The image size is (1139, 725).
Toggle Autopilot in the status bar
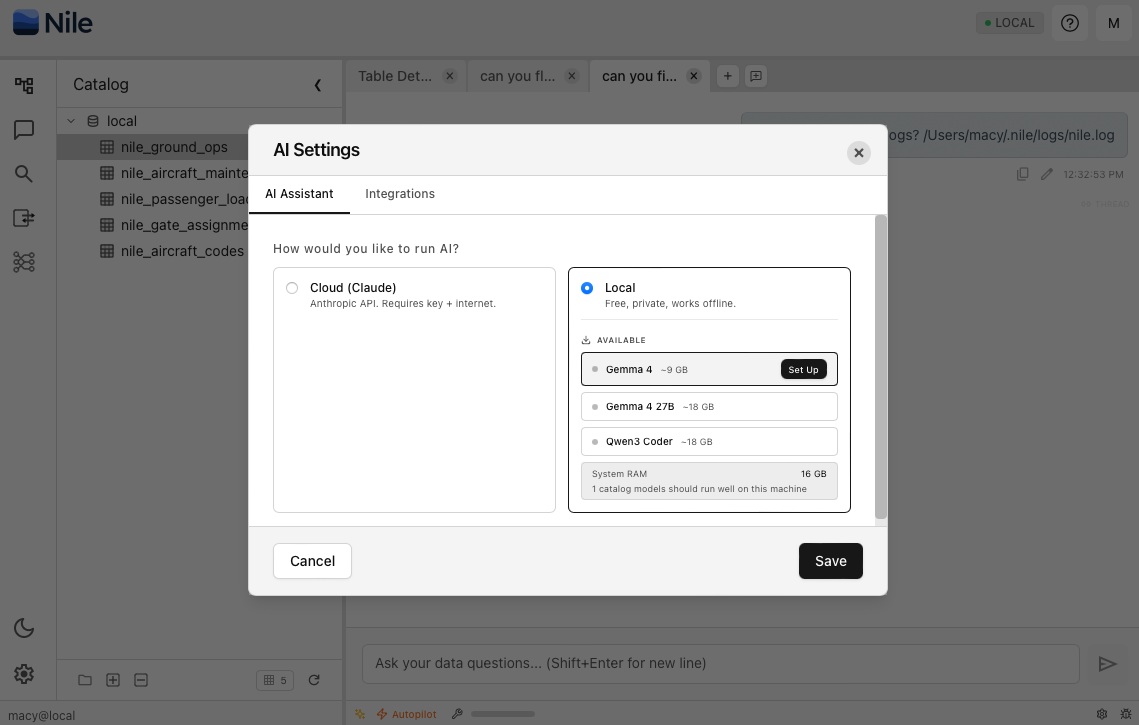click(x=405, y=714)
